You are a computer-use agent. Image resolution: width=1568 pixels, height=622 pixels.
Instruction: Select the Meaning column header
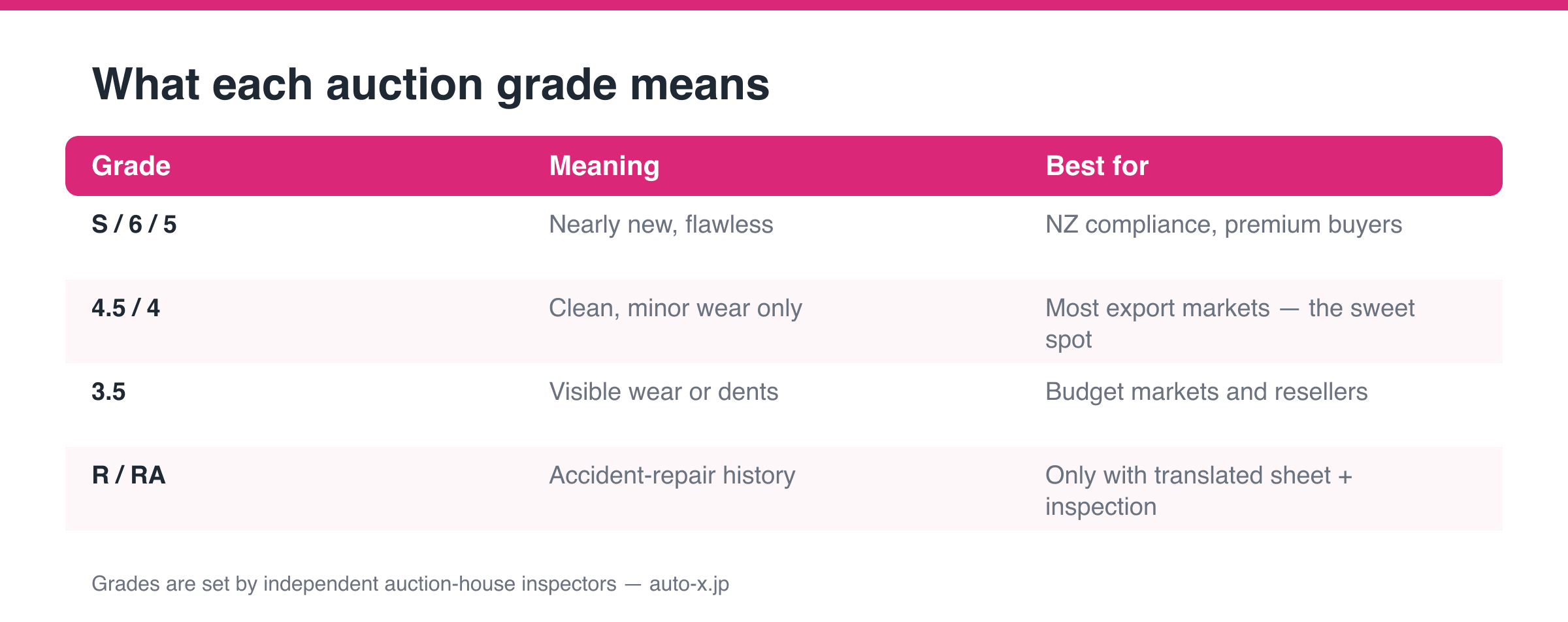tap(604, 166)
